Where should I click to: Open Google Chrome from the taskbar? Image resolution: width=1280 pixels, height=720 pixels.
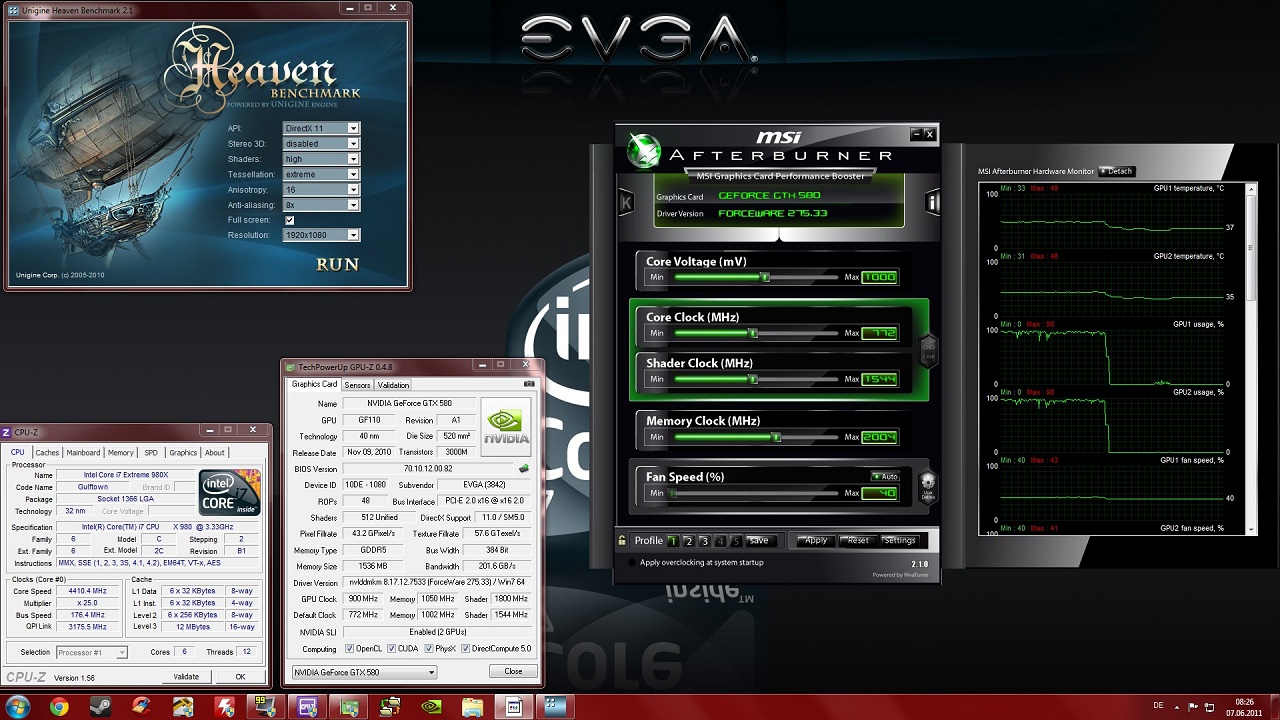59,707
